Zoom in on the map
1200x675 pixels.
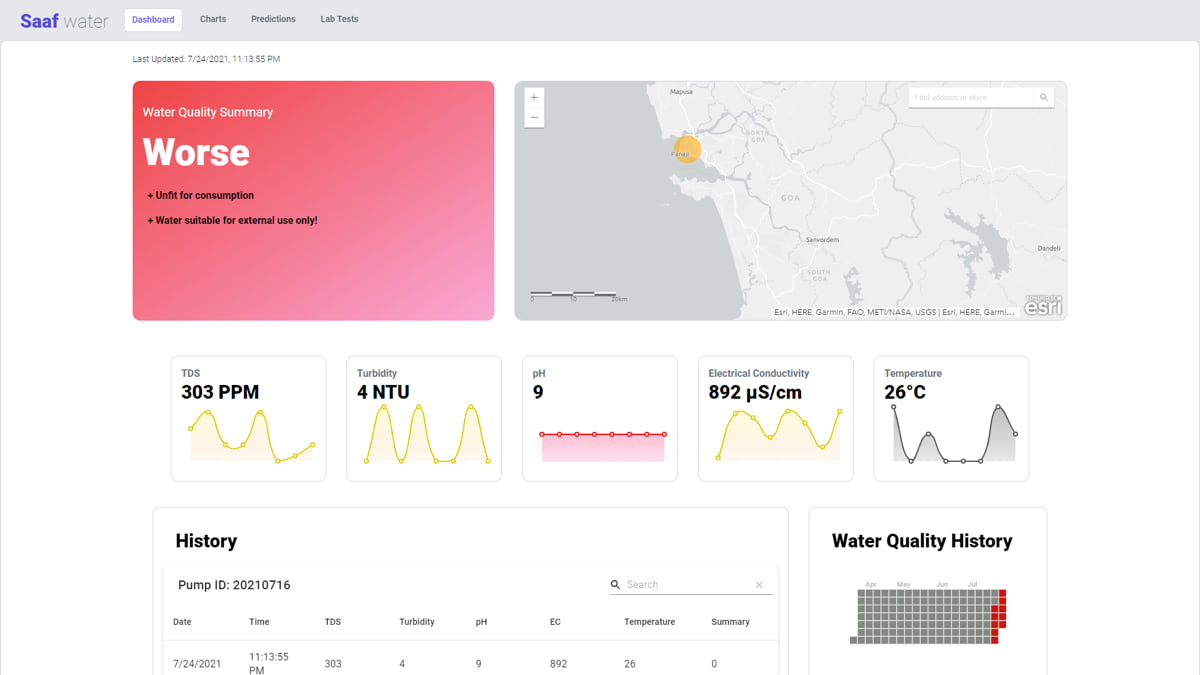[x=534, y=98]
